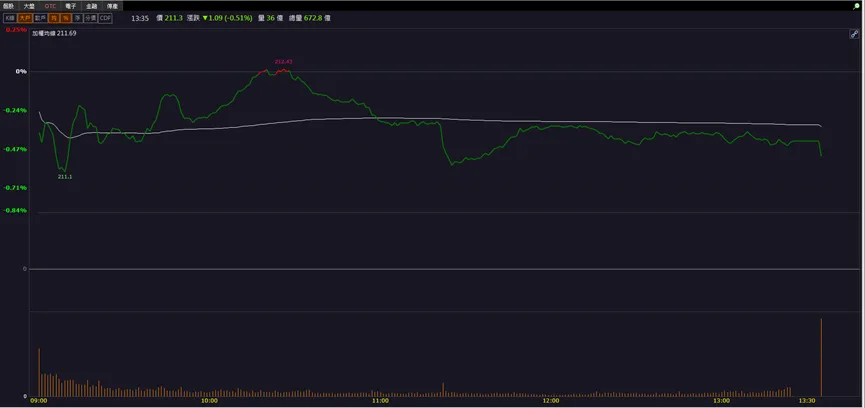Click the high price label 212.43
Screen dimensions: 865x408
pyautogui.click(x=283, y=62)
